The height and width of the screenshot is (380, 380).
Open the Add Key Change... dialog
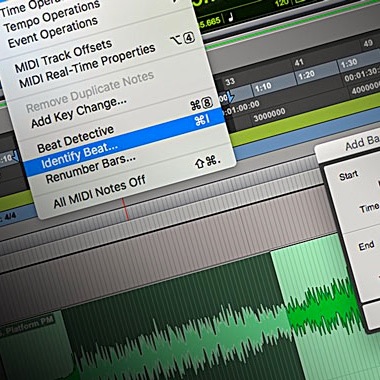79,112
